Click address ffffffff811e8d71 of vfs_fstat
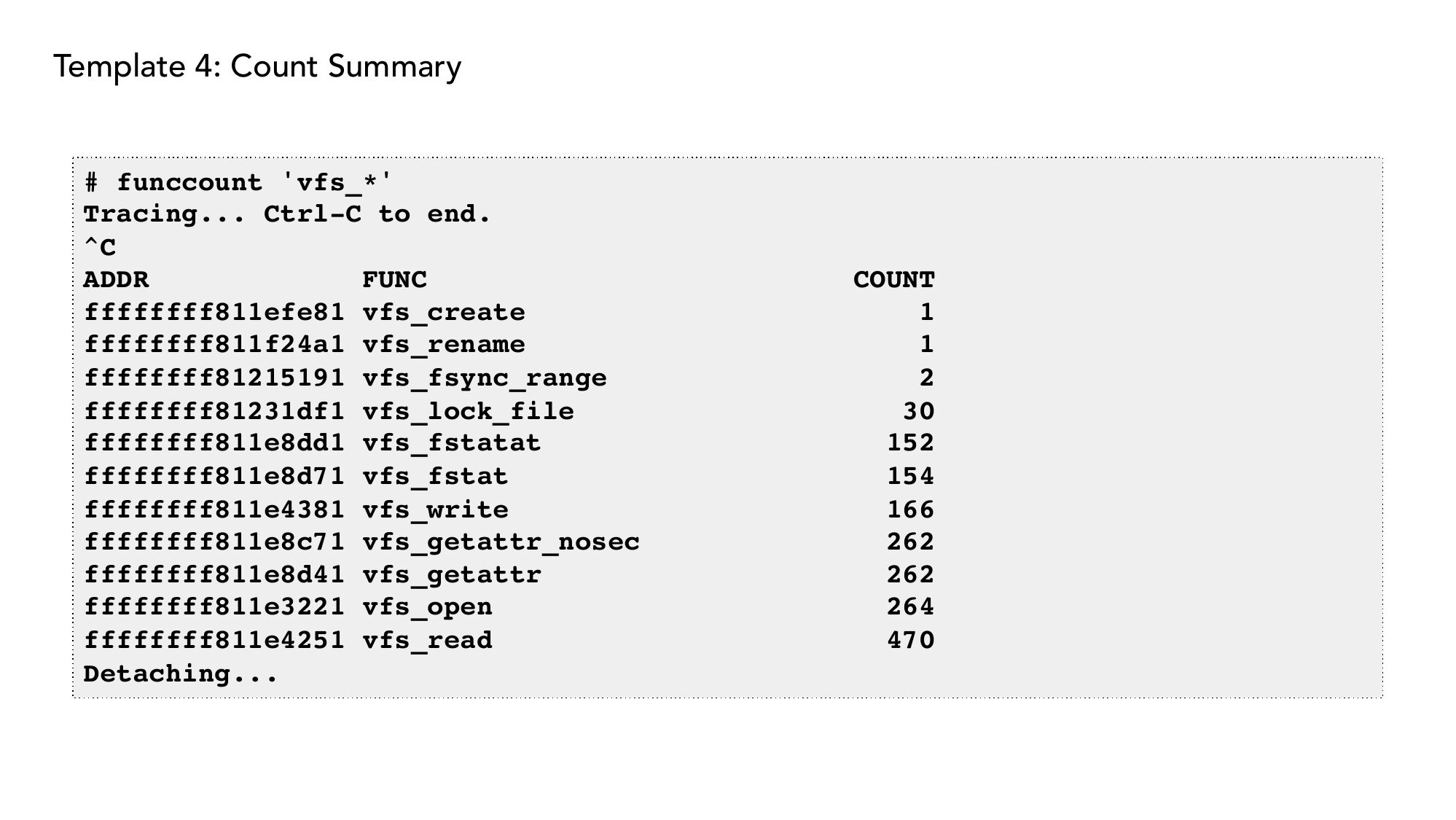 pos(214,477)
